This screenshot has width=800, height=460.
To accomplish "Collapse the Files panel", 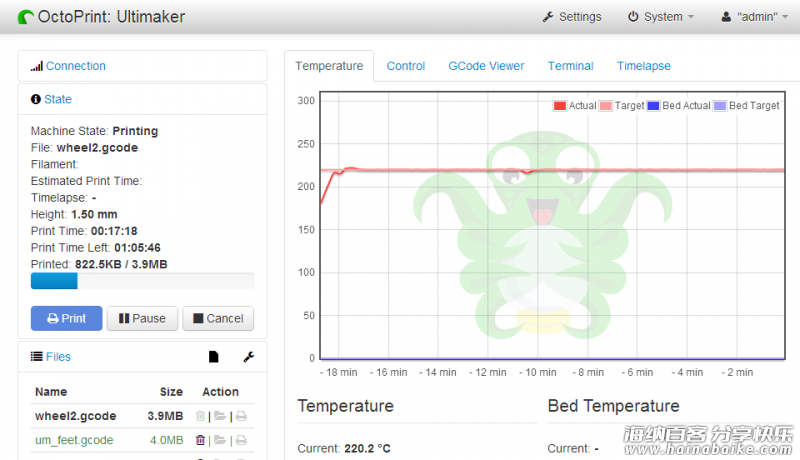I will [58, 357].
